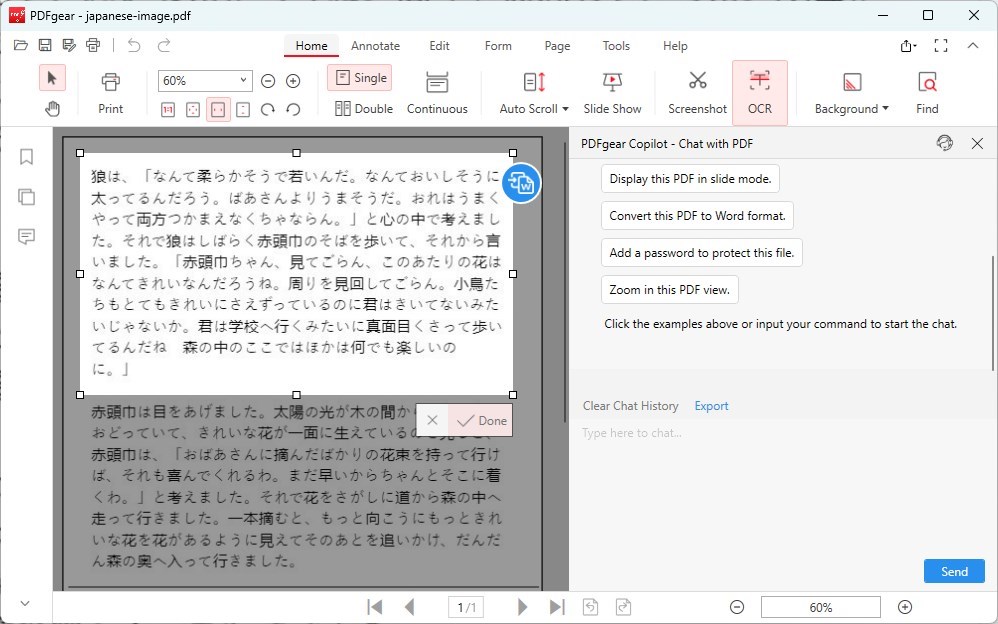Confirm the selection with Done
The image size is (998, 624).
tap(481, 420)
